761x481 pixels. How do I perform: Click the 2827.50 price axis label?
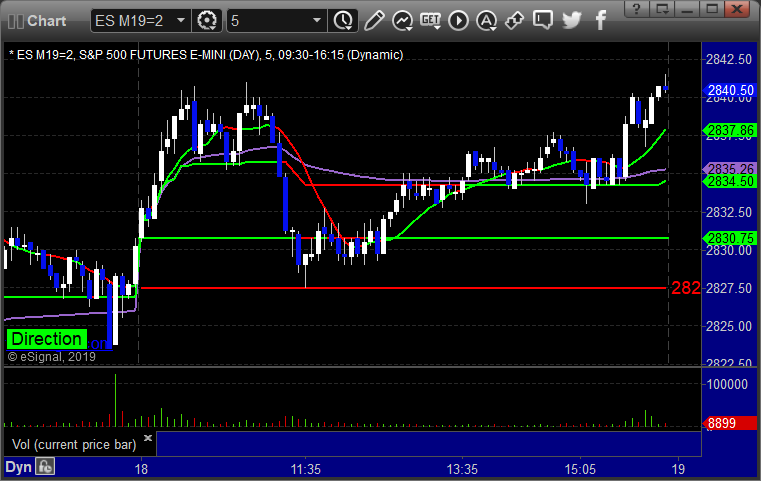coord(729,288)
